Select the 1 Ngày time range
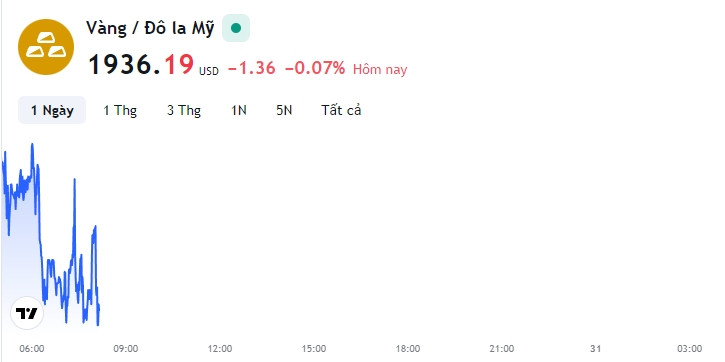 (52, 110)
